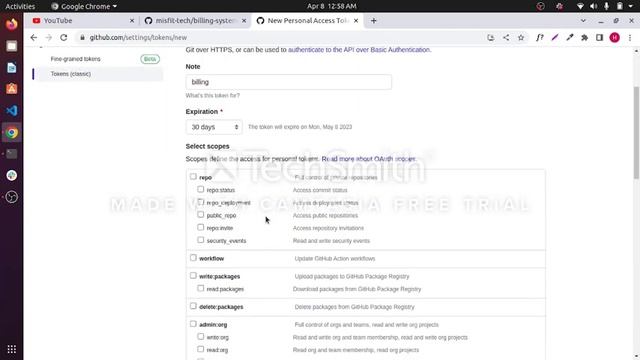Viewport: 640px width, 360px height.
Task: Click the eyedropper extension icon
Action: click(x=570, y=38)
